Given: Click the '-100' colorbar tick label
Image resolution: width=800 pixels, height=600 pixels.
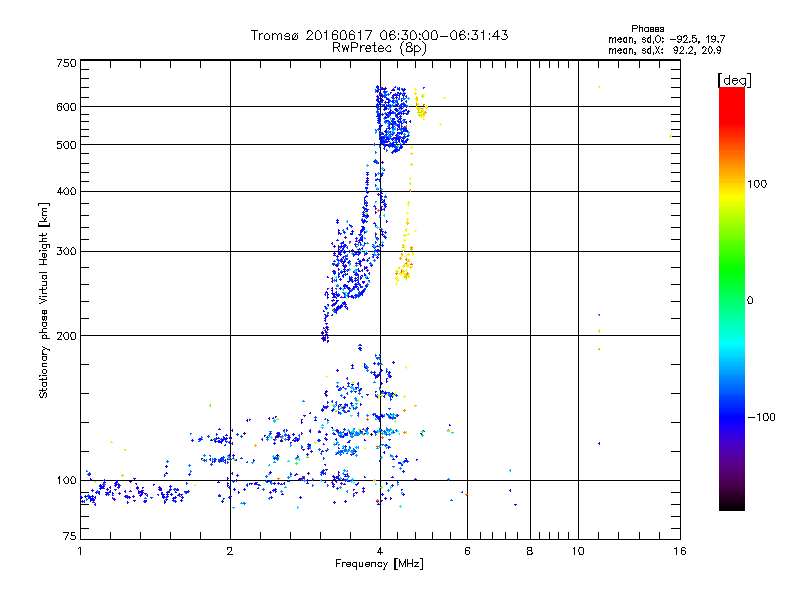Looking at the screenshot, I should 761,417.
